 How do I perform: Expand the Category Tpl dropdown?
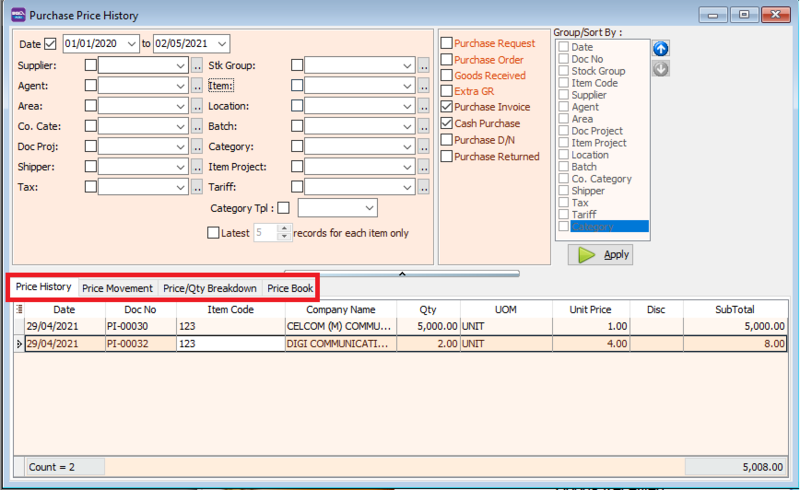tap(369, 208)
